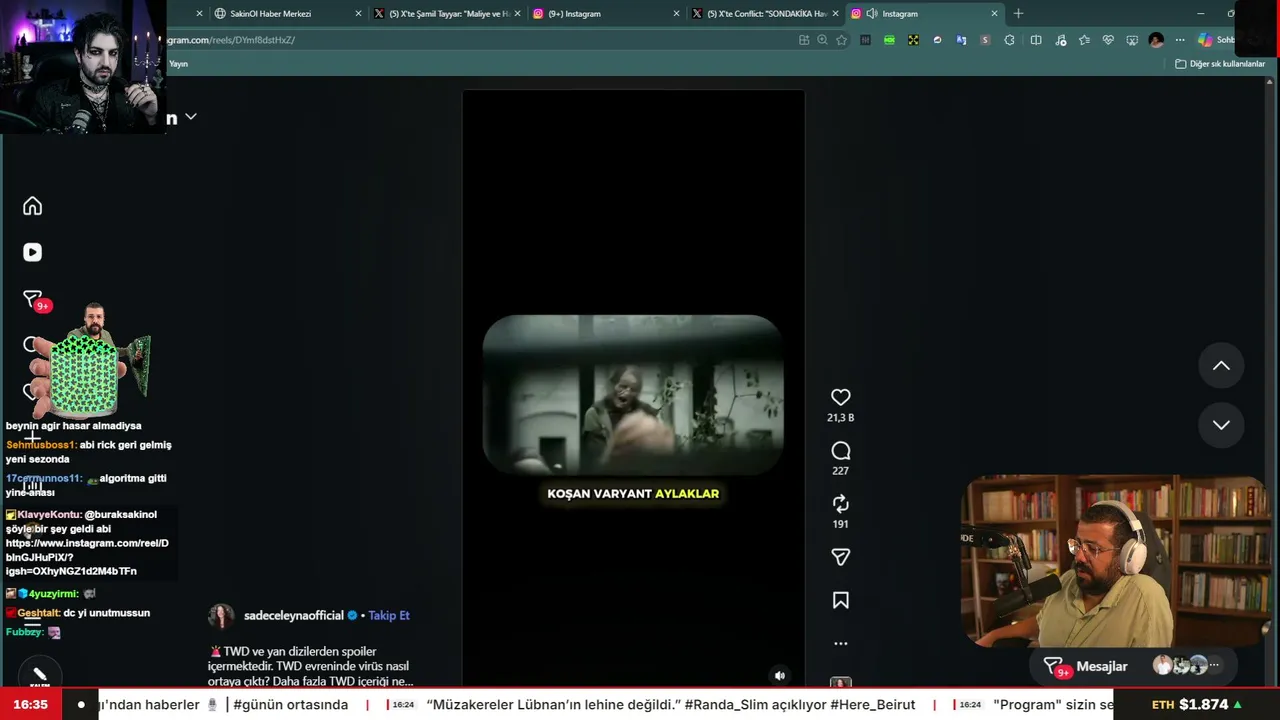Follow sadeceleynaofficial via Takip Et

point(389,615)
